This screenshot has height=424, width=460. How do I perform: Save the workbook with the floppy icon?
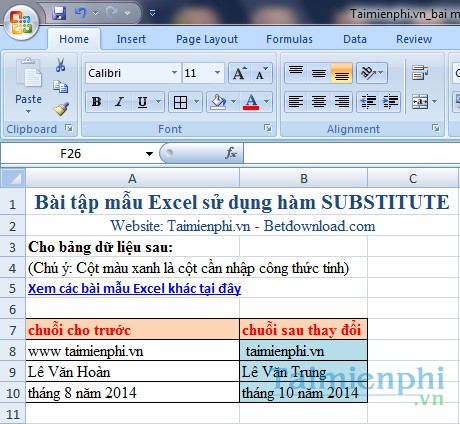[x=59, y=13]
